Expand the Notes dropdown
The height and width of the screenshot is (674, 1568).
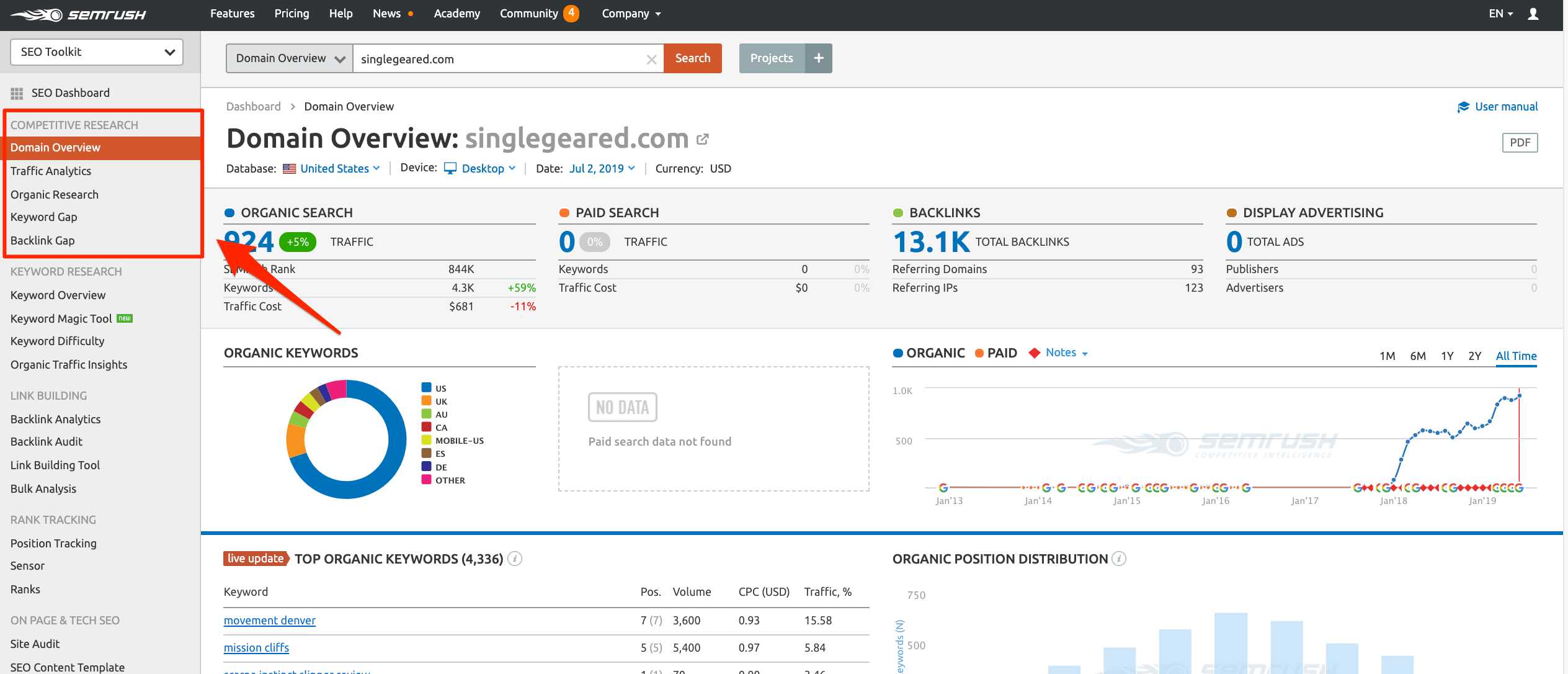(1067, 353)
